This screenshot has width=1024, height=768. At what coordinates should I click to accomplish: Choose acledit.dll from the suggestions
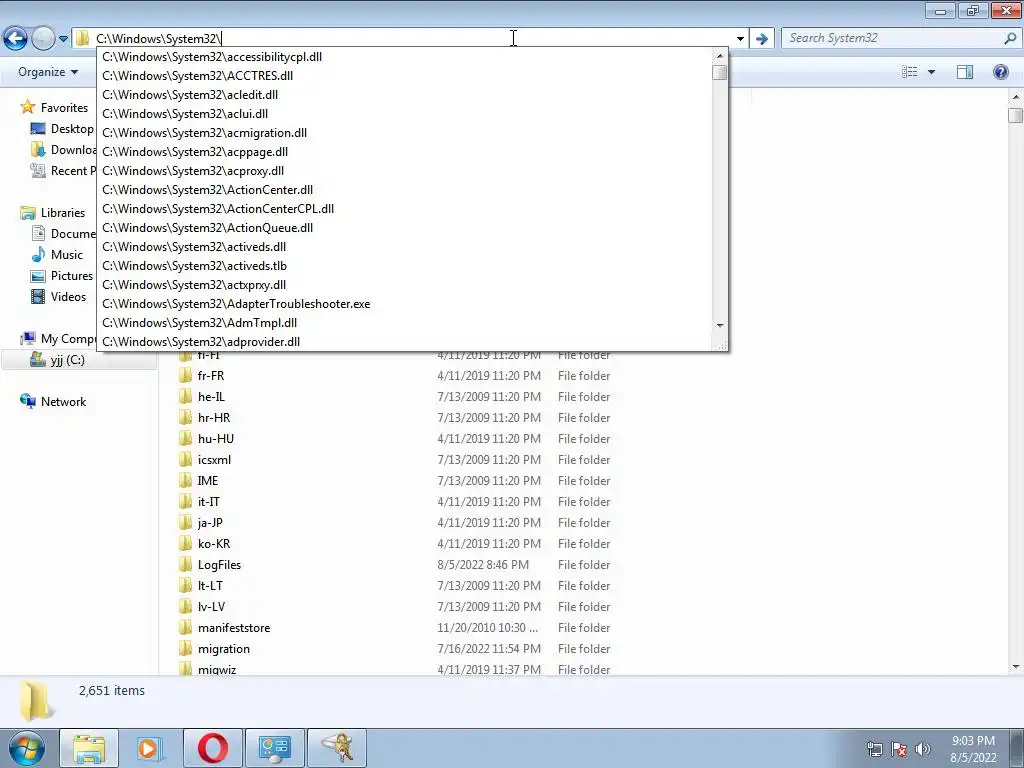coord(405,95)
